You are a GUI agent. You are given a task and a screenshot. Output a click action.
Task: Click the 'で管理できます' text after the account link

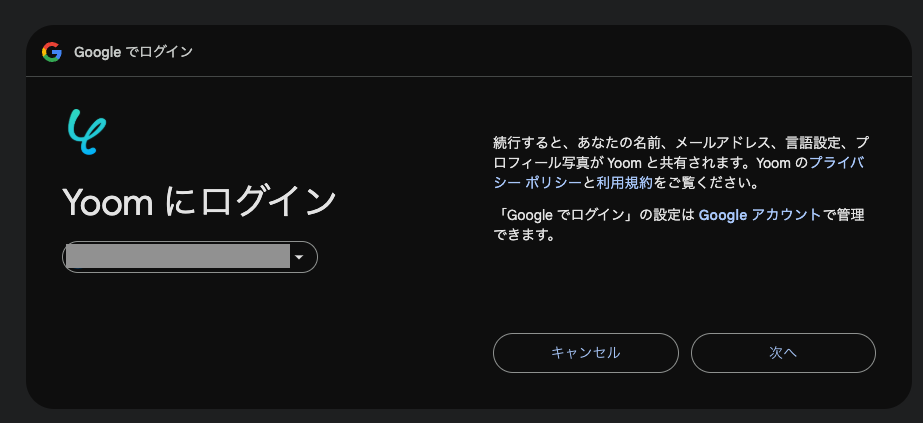coord(679,225)
